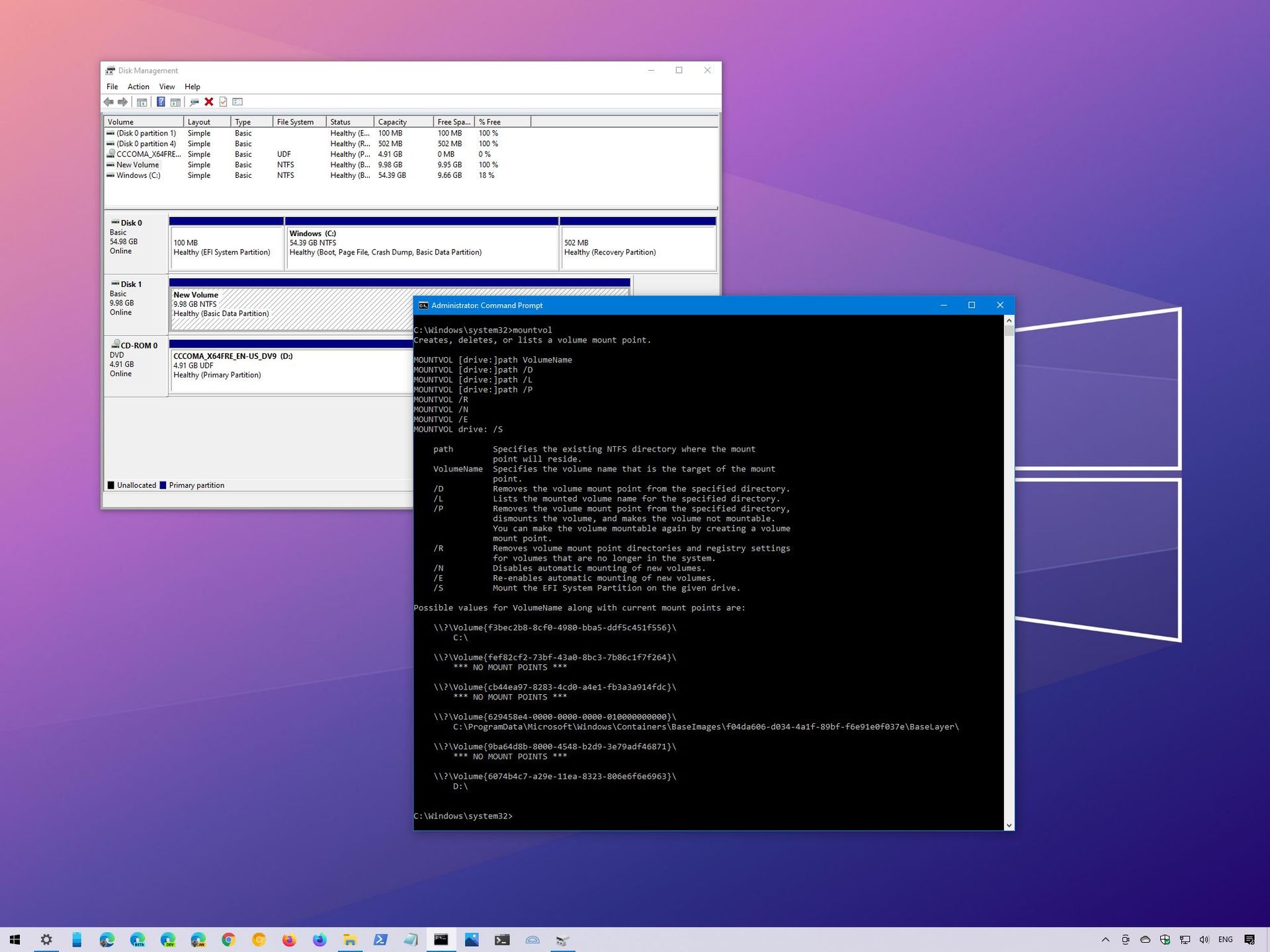
Task: Click the speaker volume icon in the system tray
Action: [1204, 939]
